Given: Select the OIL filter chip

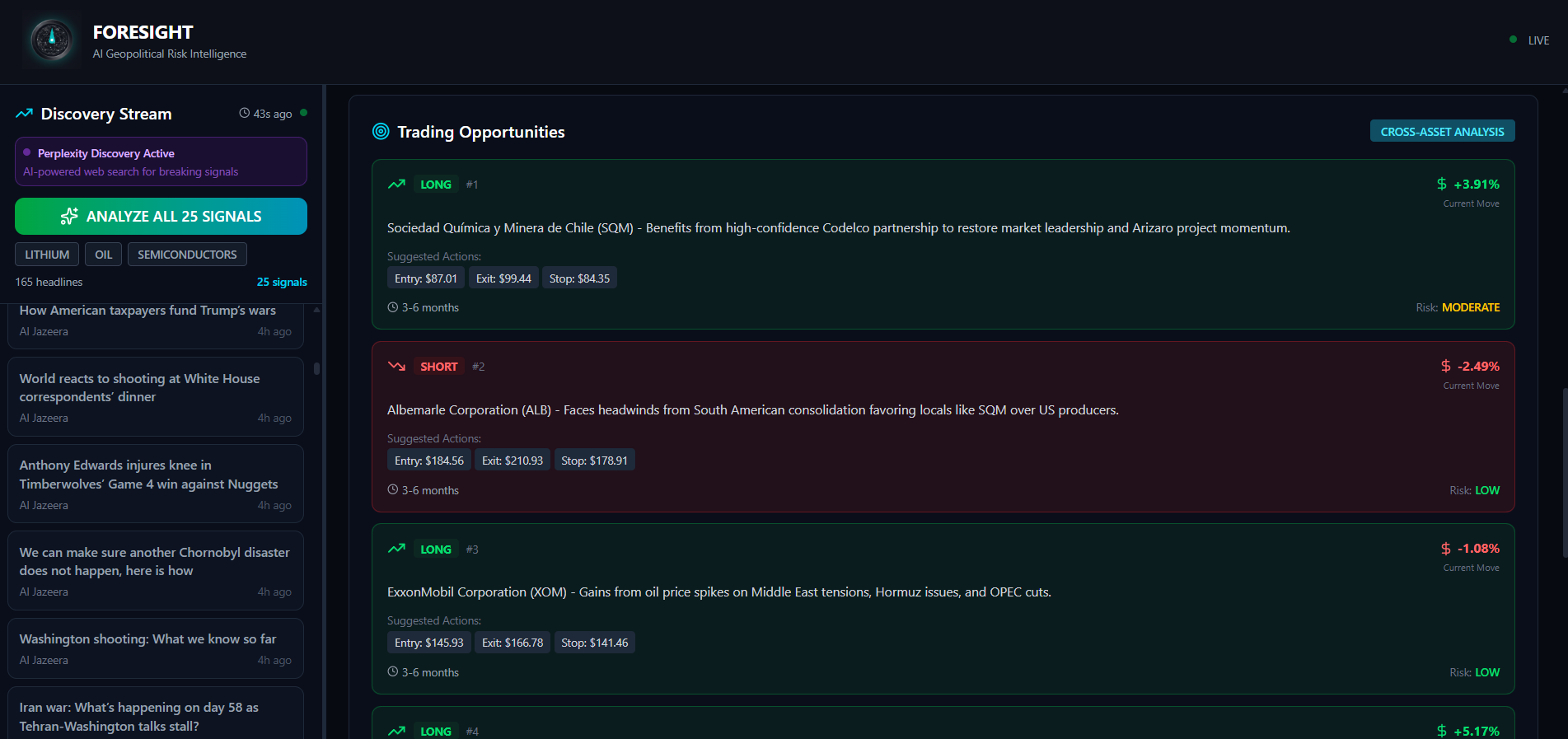Looking at the screenshot, I should 103,255.
